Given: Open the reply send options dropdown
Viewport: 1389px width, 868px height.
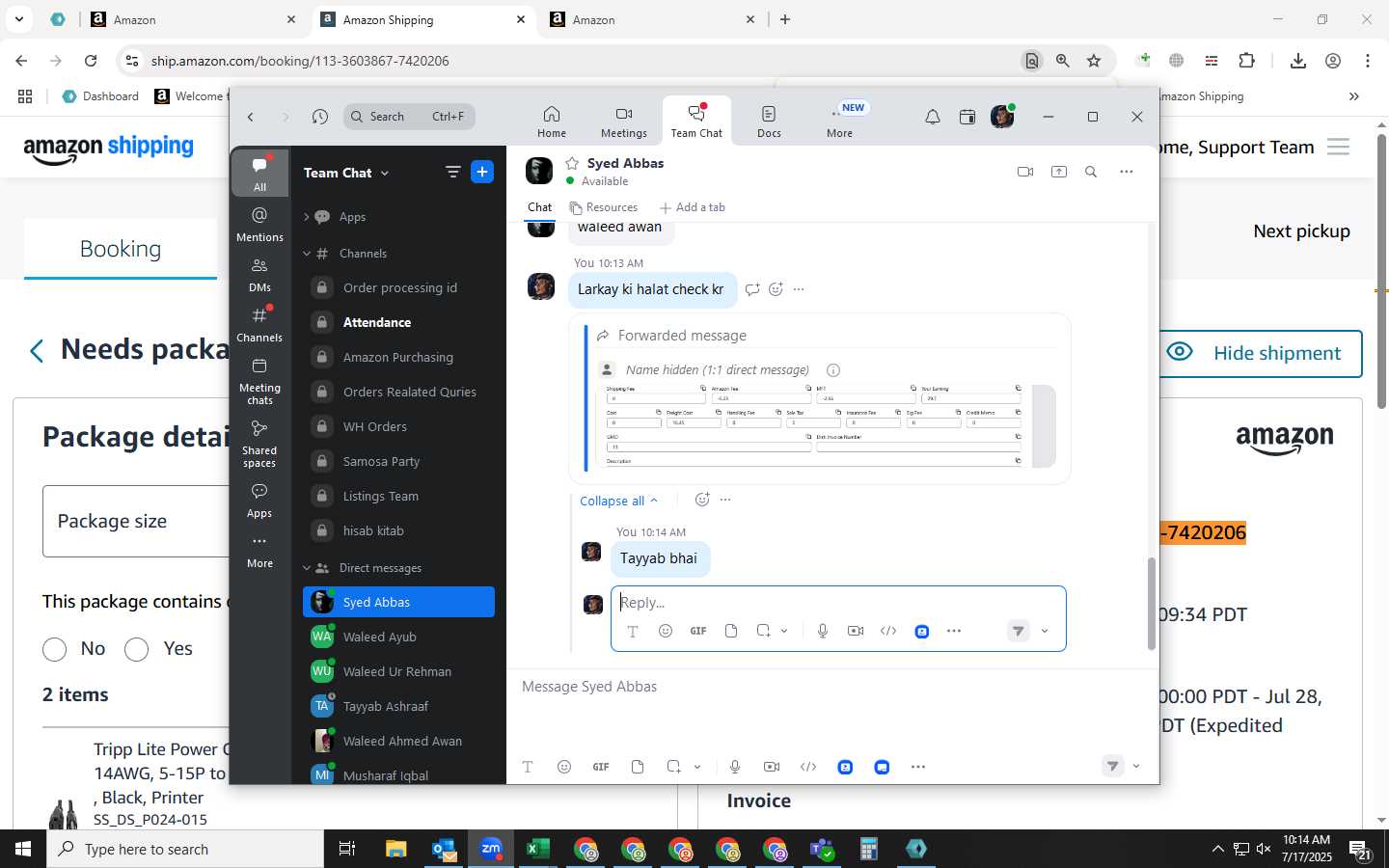Looking at the screenshot, I should (x=1045, y=631).
